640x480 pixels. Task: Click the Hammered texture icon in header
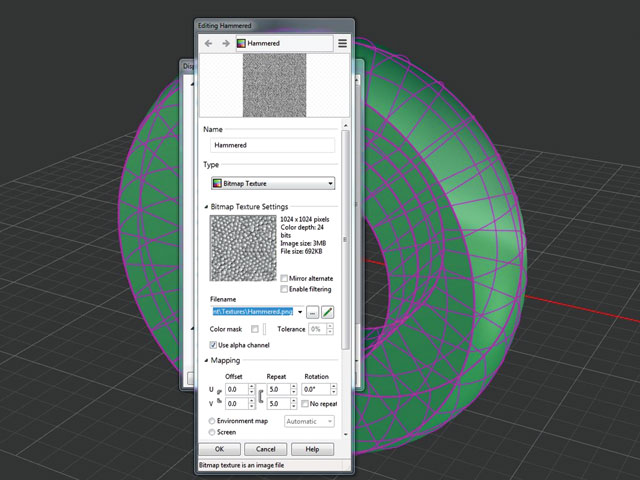(241, 43)
